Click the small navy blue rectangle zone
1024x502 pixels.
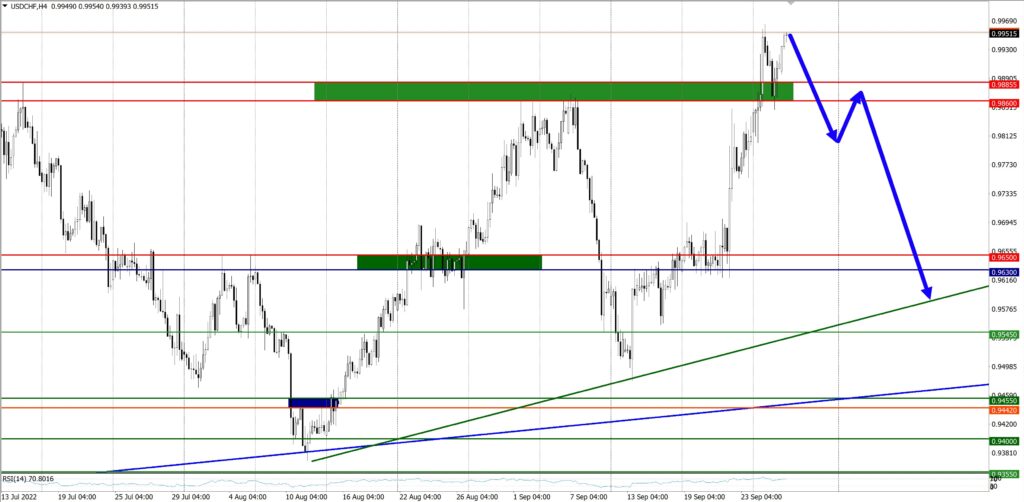[314, 402]
